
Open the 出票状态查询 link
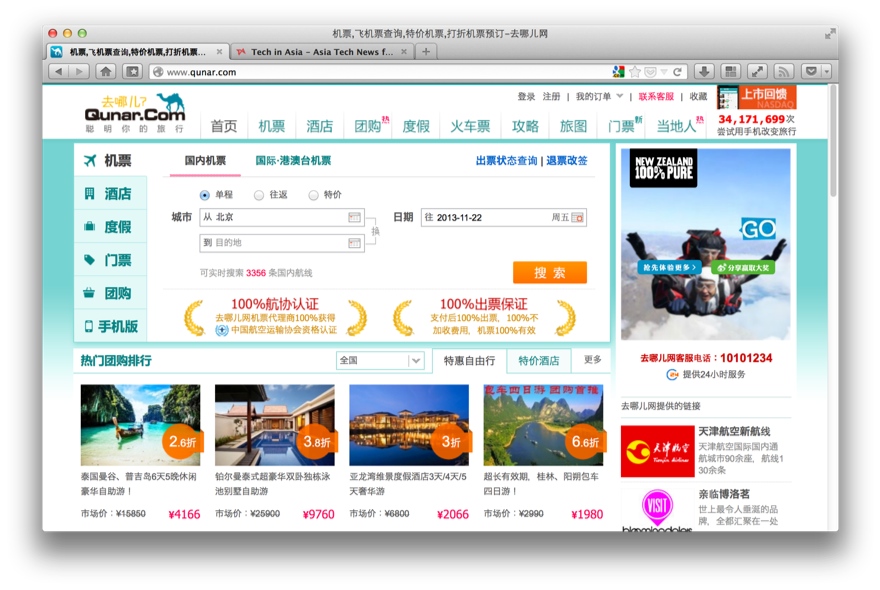(506, 161)
